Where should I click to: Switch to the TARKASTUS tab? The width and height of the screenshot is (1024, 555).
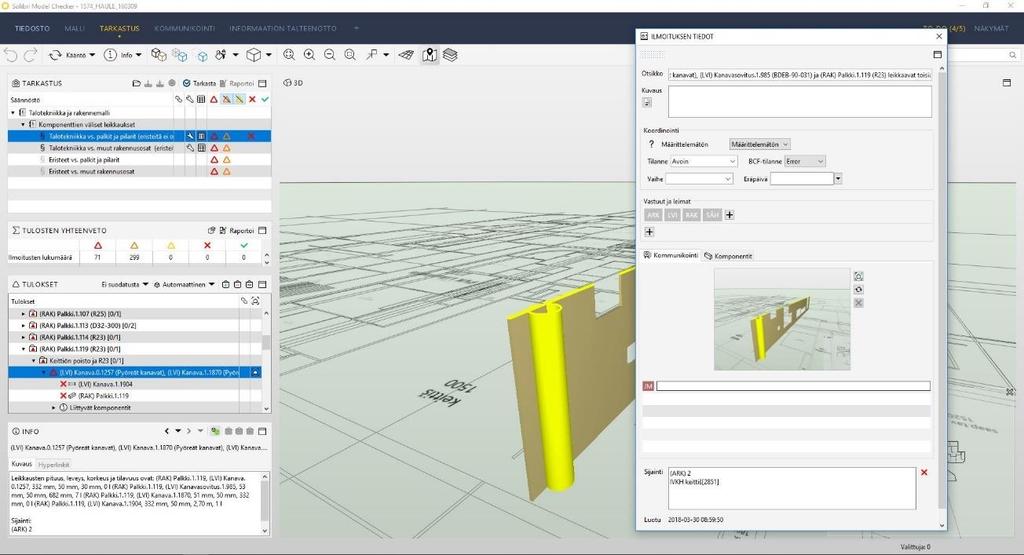pyautogui.click(x=120, y=28)
